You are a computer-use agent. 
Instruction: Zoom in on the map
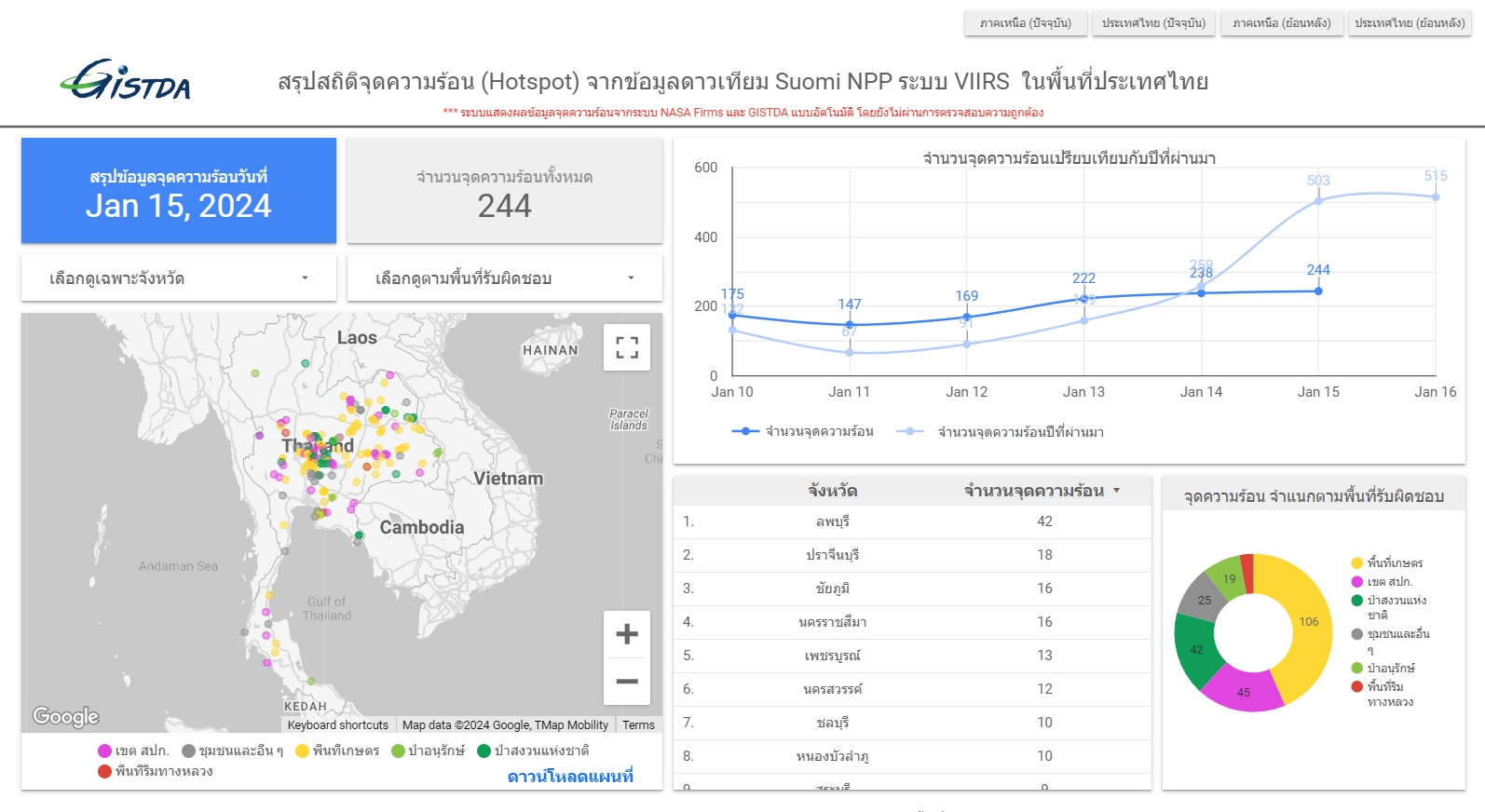click(x=627, y=634)
